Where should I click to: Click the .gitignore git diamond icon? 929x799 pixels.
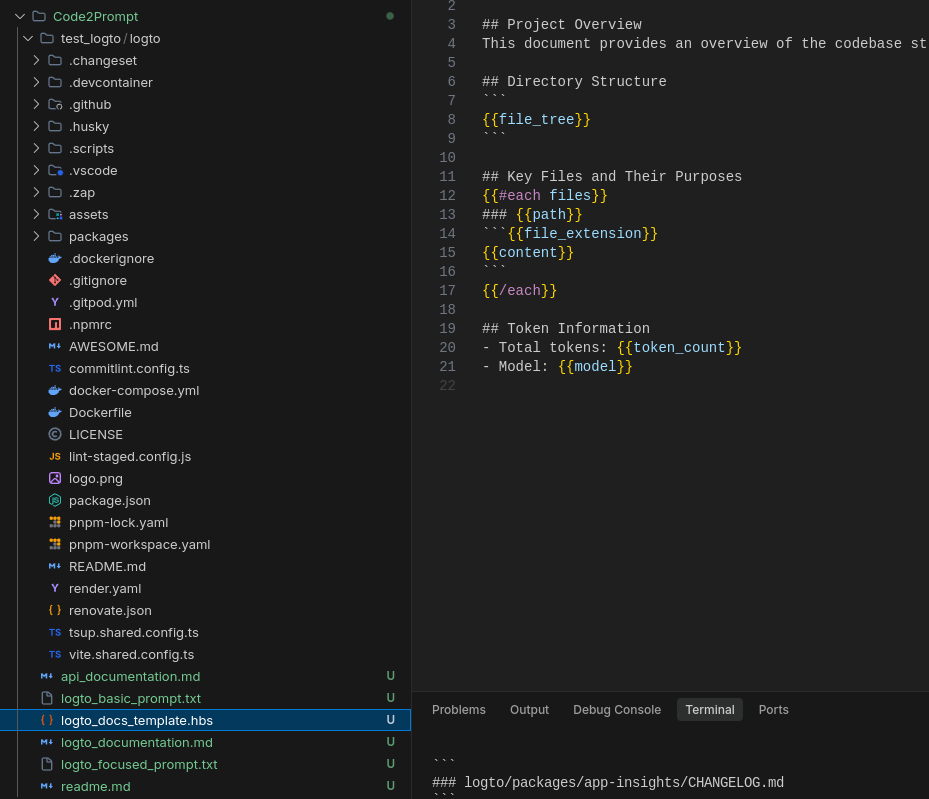click(55, 280)
